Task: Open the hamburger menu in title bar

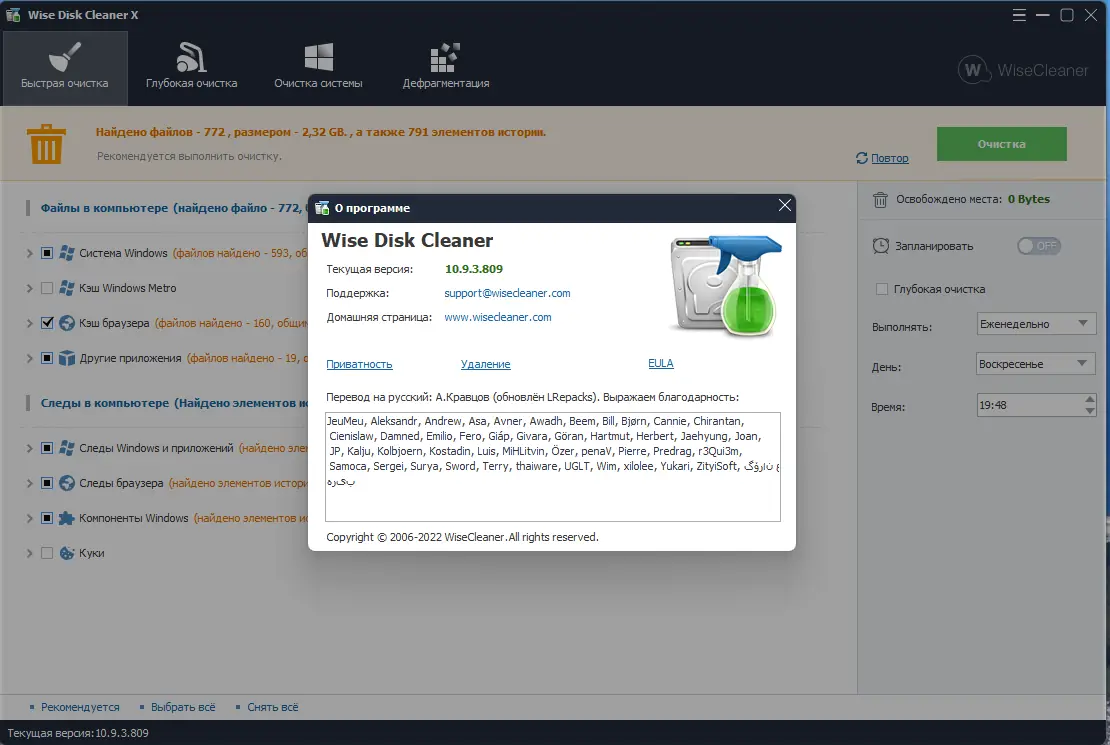Action: (x=1019, y=15)
